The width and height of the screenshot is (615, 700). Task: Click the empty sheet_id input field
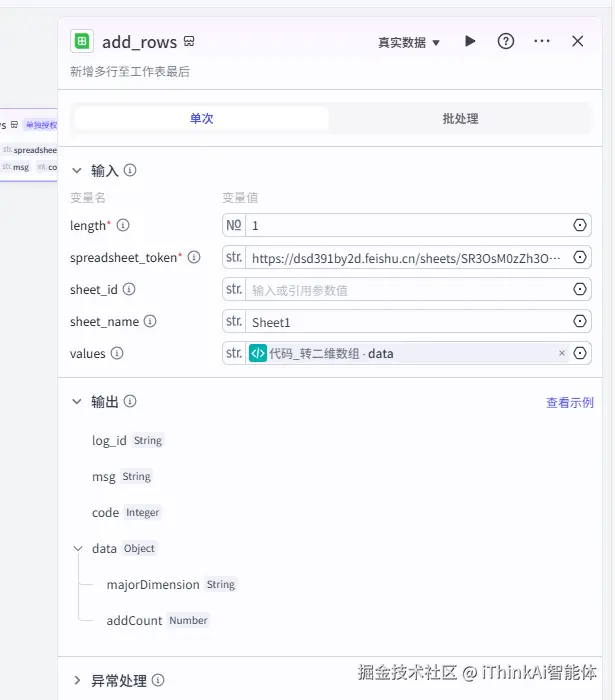(407, 290)
